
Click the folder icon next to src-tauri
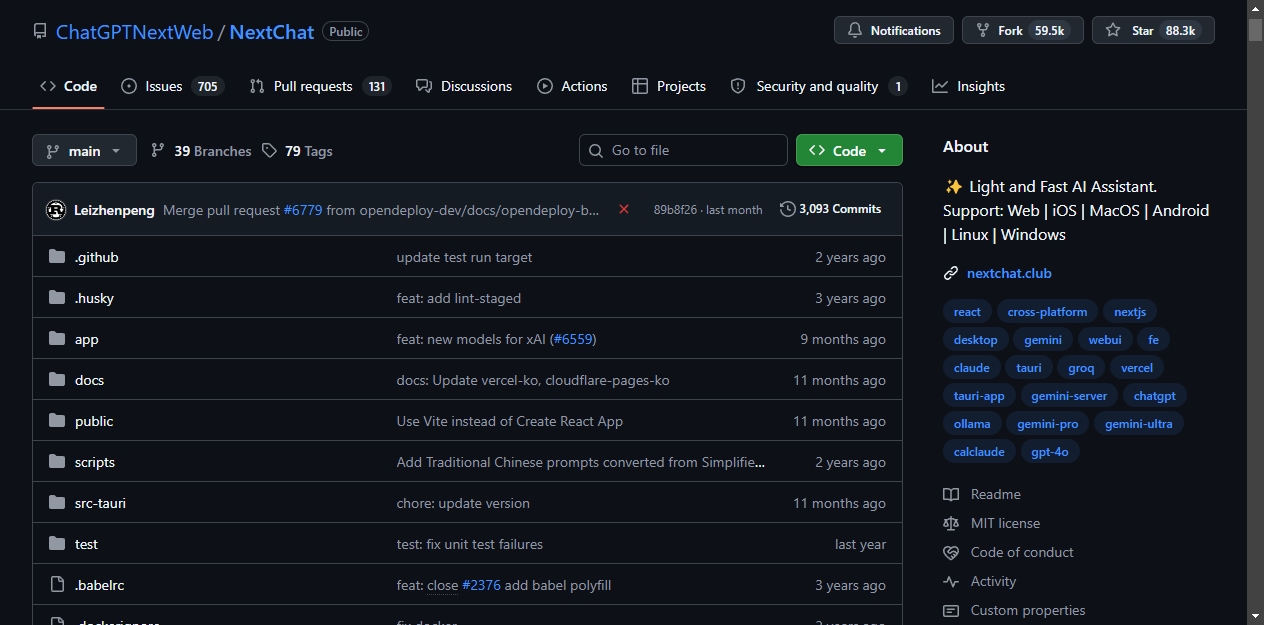coord(57,503)
